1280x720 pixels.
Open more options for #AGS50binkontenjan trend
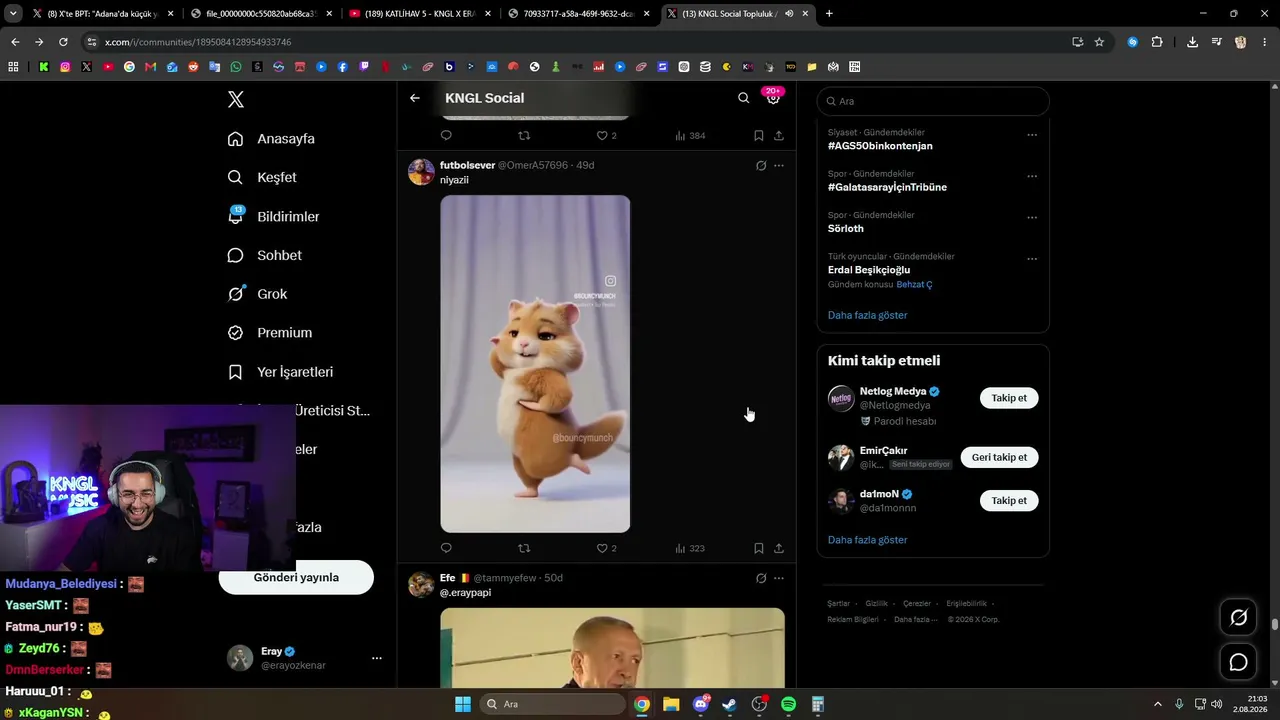pos(1032,135)
